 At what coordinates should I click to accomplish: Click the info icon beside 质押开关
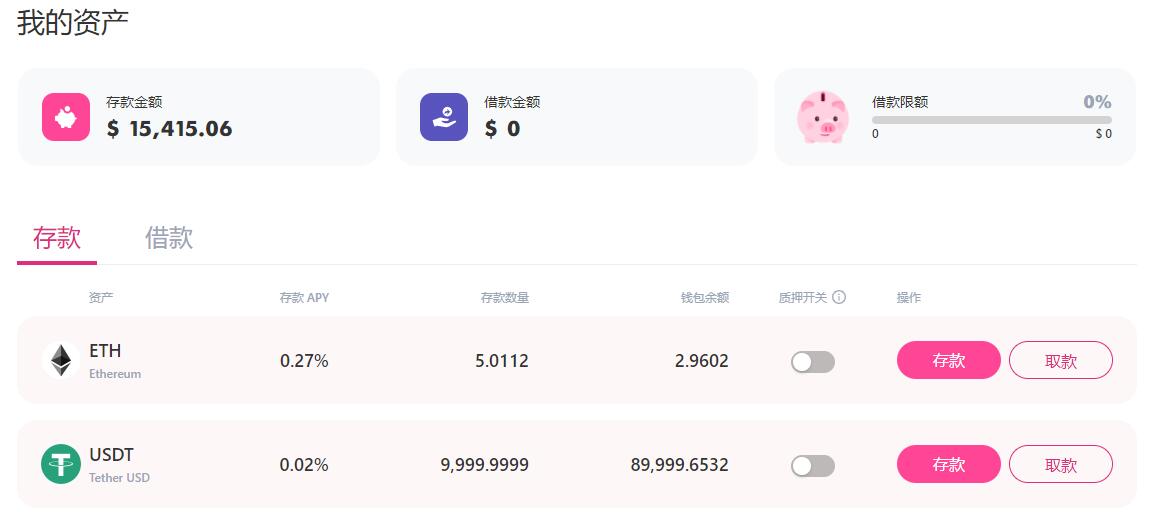tap(839, 297)
